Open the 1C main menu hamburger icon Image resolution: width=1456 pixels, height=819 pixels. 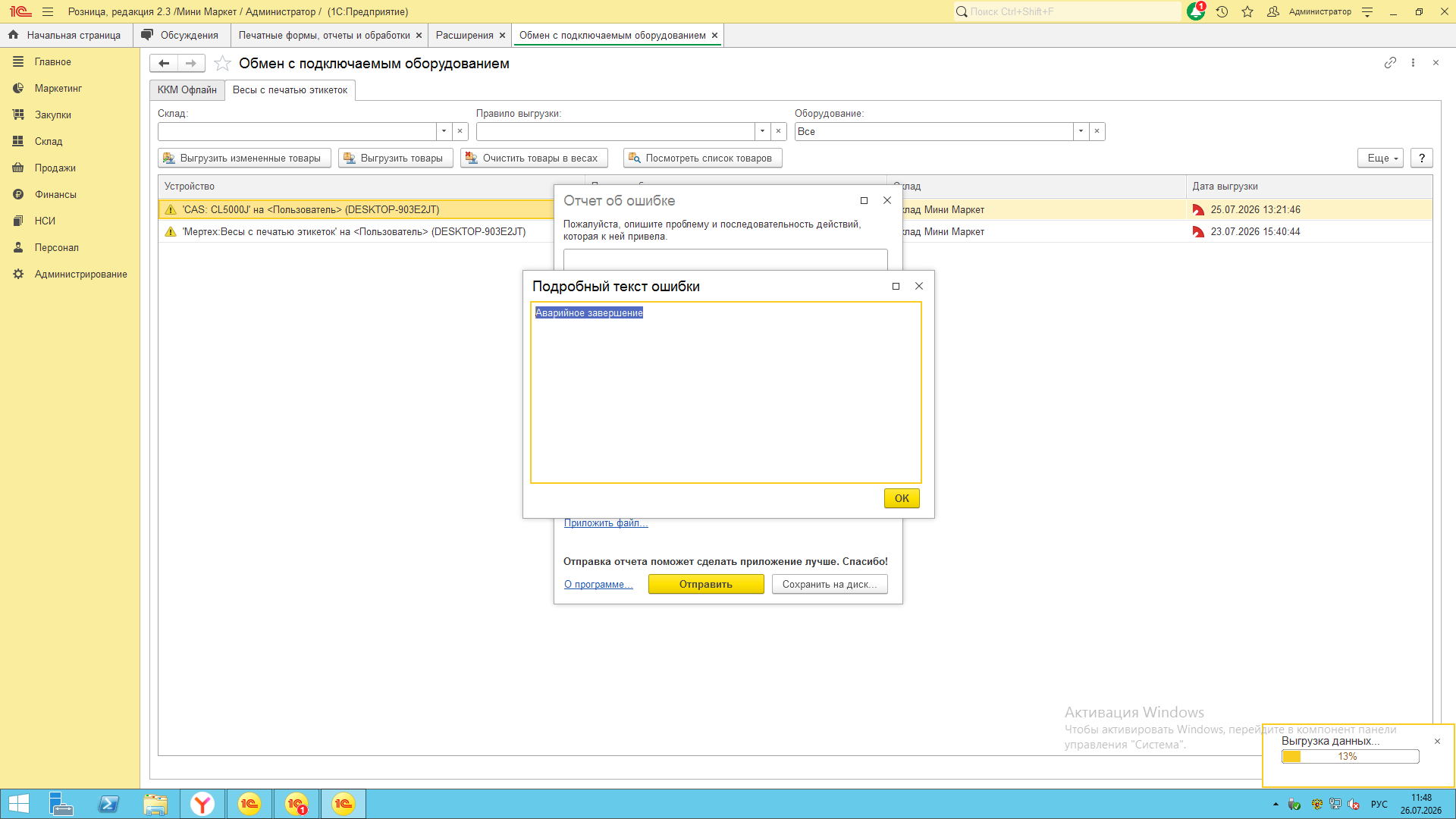coord(48,12)
